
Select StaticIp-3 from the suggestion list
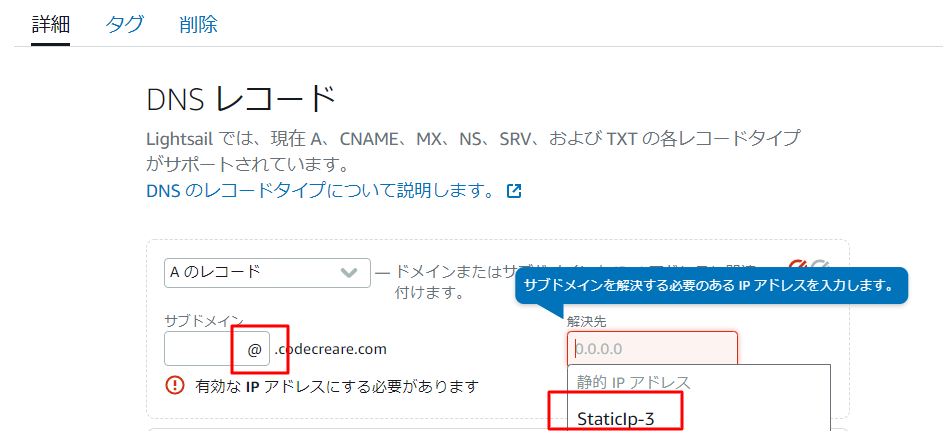pyautogui.click(x=616, y=417)
